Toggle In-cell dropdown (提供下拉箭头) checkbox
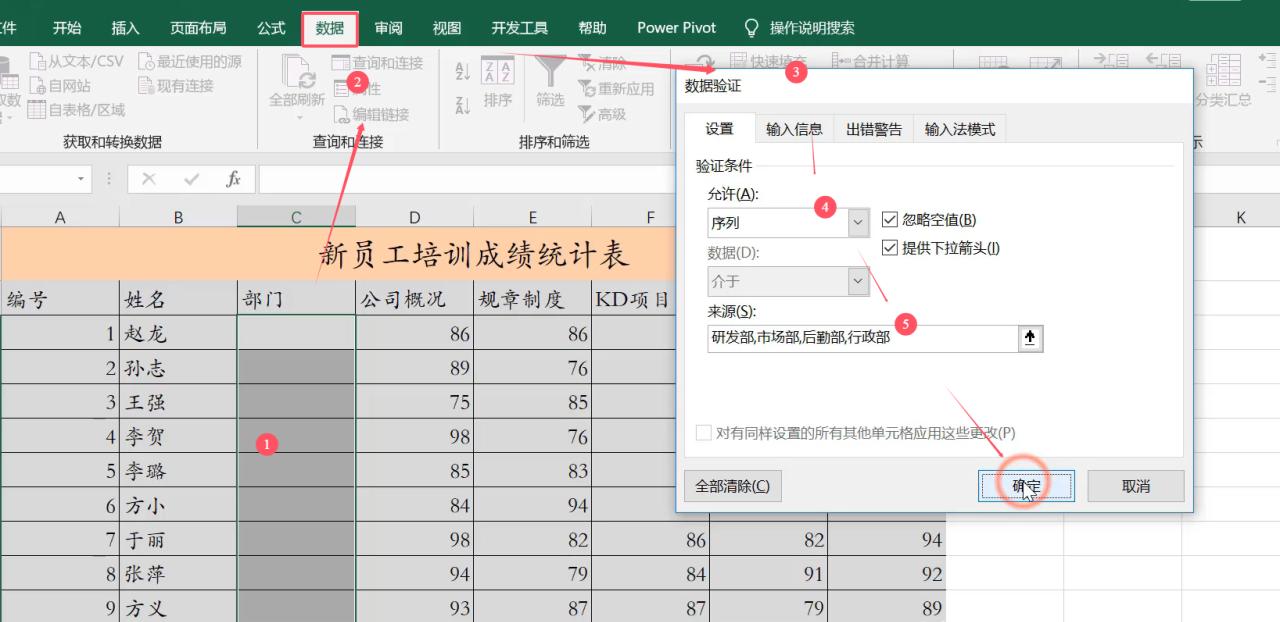Screen dimensions: 1280x622 click(x=890, y=248)
